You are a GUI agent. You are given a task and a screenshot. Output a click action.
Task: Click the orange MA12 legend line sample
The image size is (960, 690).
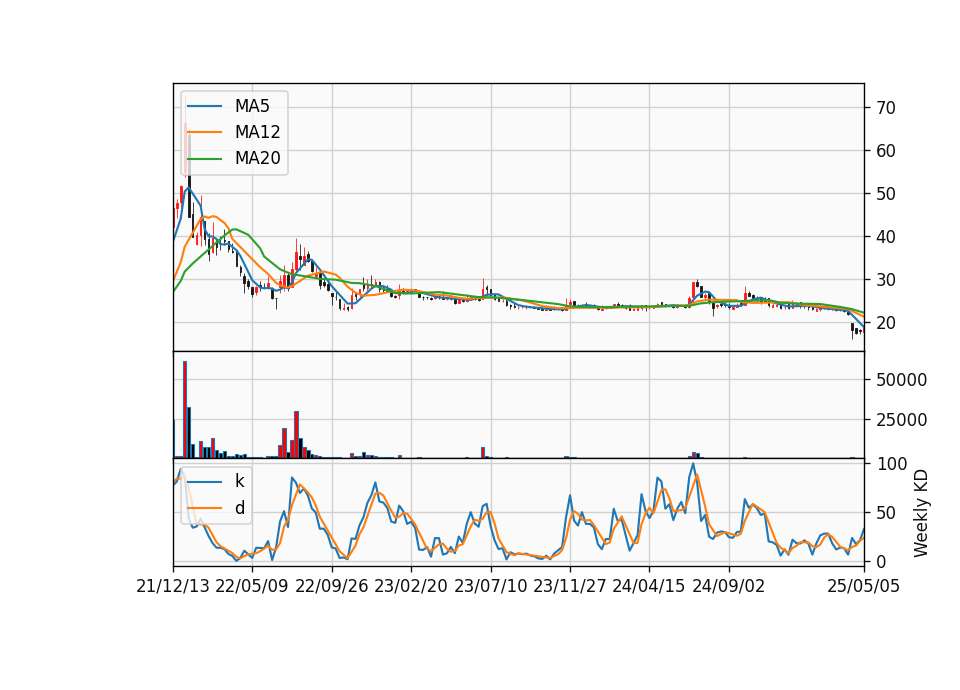[204, 132]
